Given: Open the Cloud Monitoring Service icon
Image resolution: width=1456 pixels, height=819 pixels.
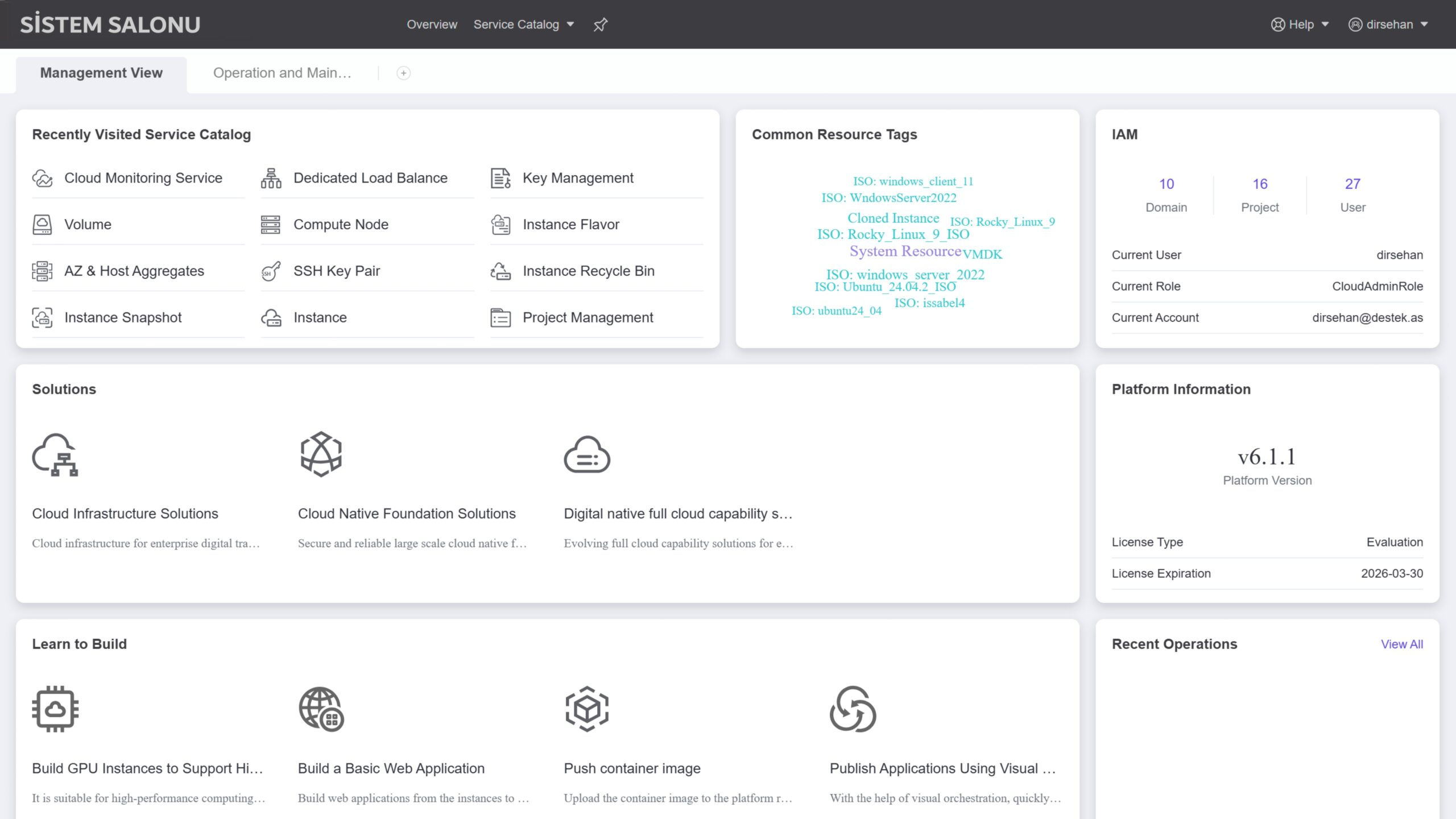Looking at the screenshot, I should (42, 178).
